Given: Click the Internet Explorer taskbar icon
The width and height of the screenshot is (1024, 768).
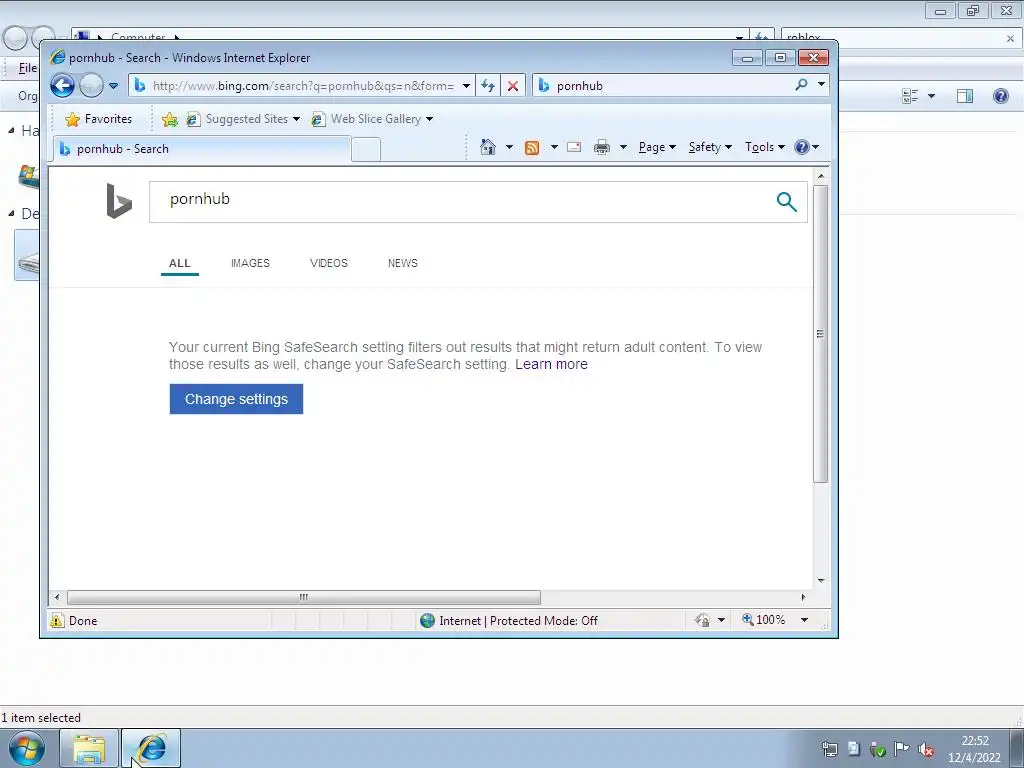Looking at the screenshot, I should [x=151, y=748].
